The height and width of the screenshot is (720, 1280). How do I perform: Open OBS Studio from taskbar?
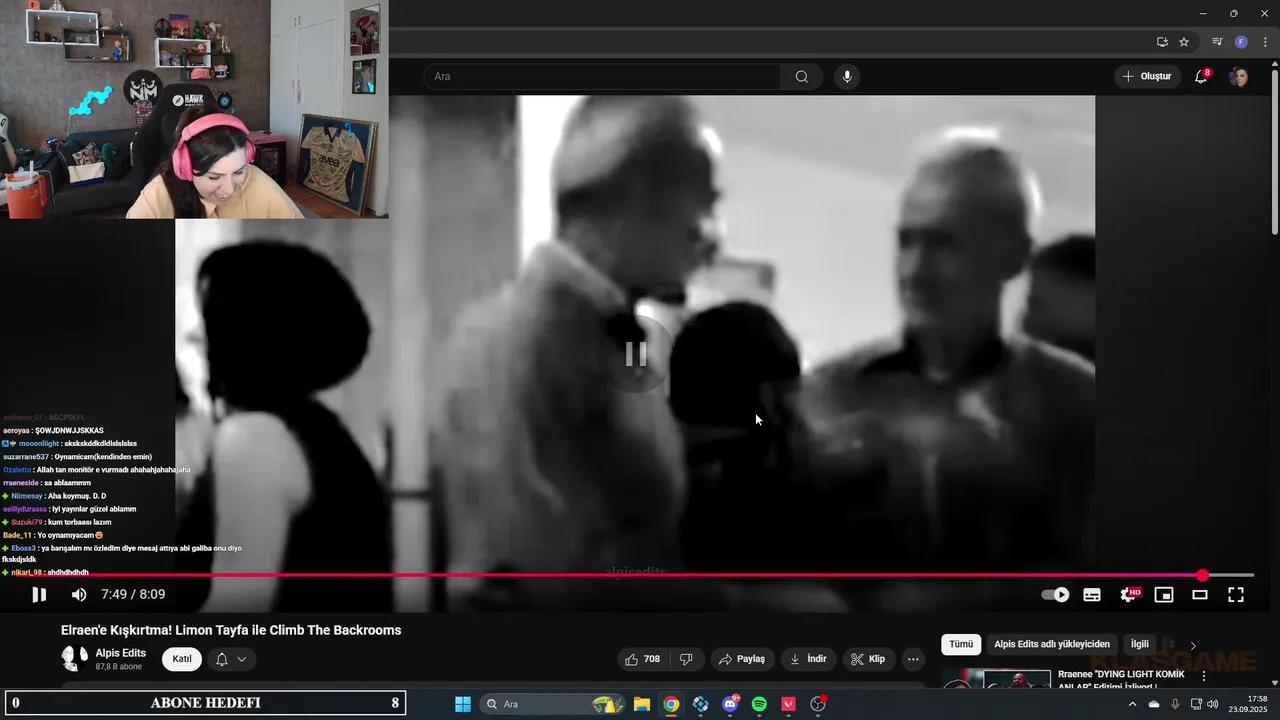(818, 704)
